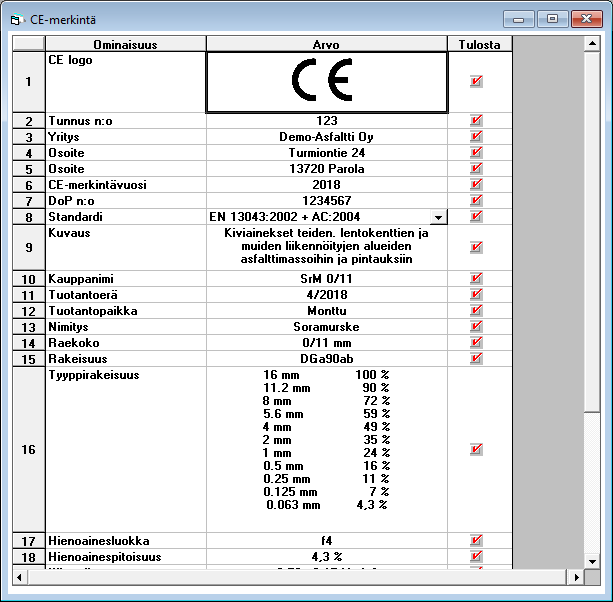The width and height of the screenshot is (613, 602).
Task: Toggle Tulosta checkbox for Kuvaus row
Action: [x=476, y=247]
